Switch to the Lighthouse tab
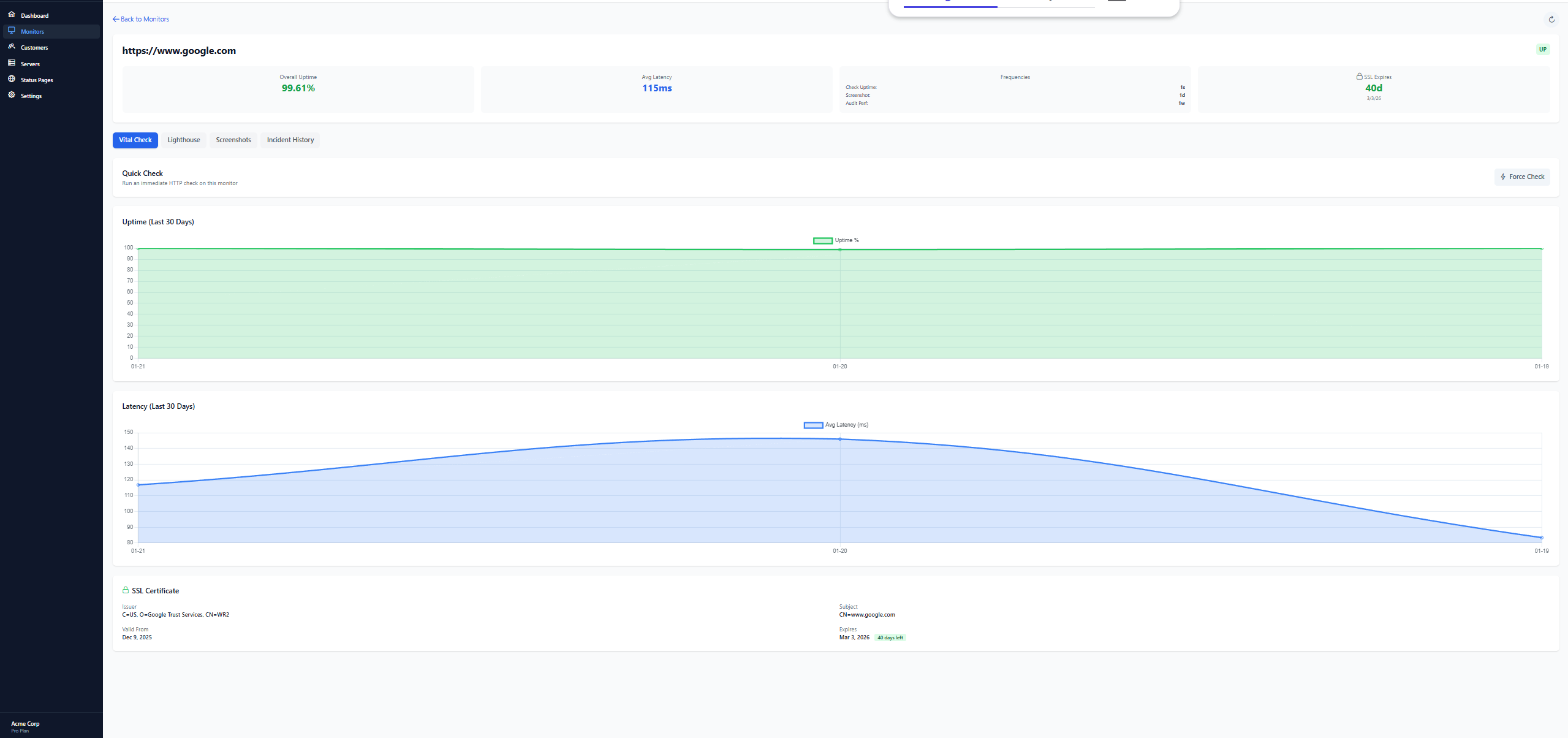 coord(183,140)
